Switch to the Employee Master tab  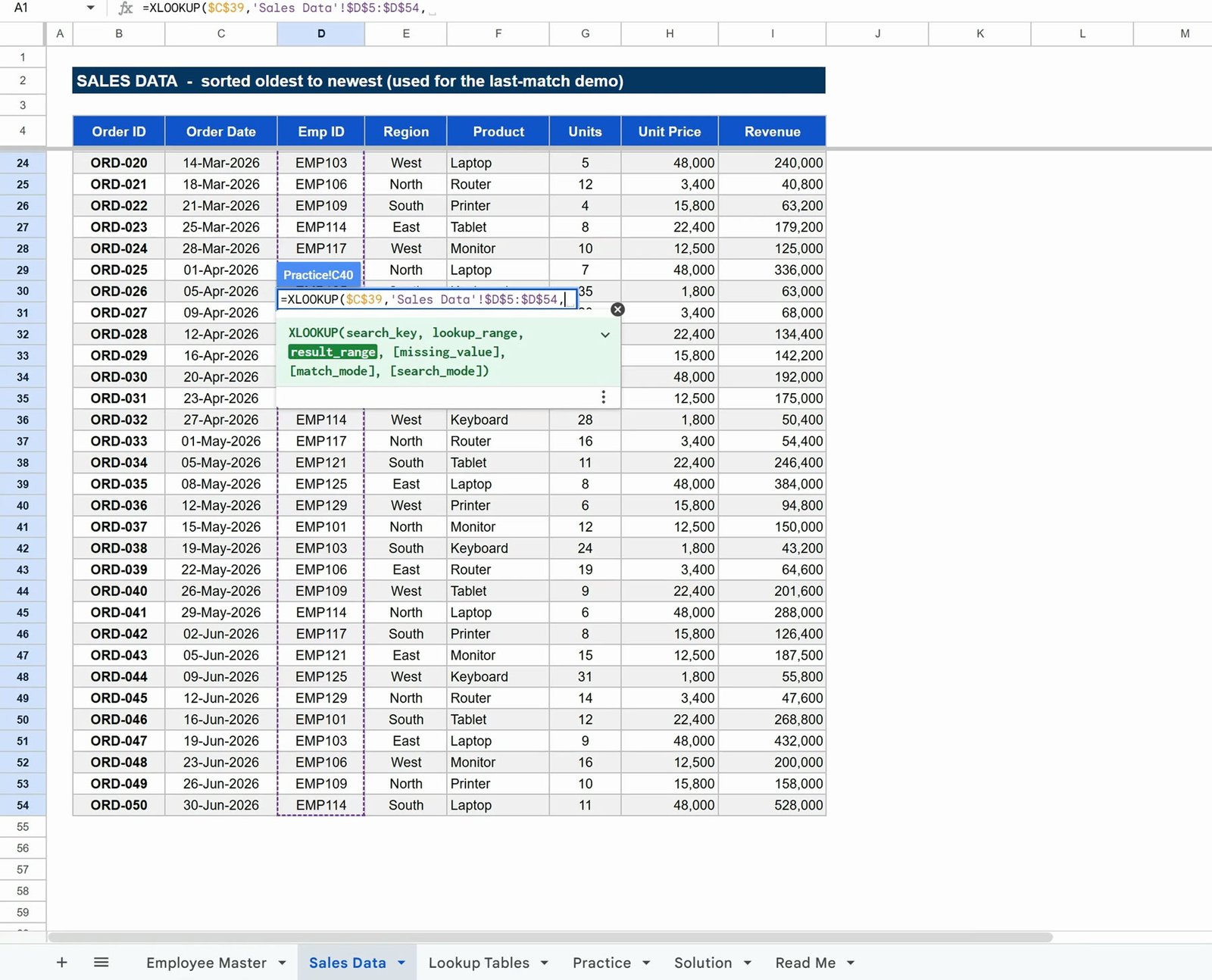point(206,963)
